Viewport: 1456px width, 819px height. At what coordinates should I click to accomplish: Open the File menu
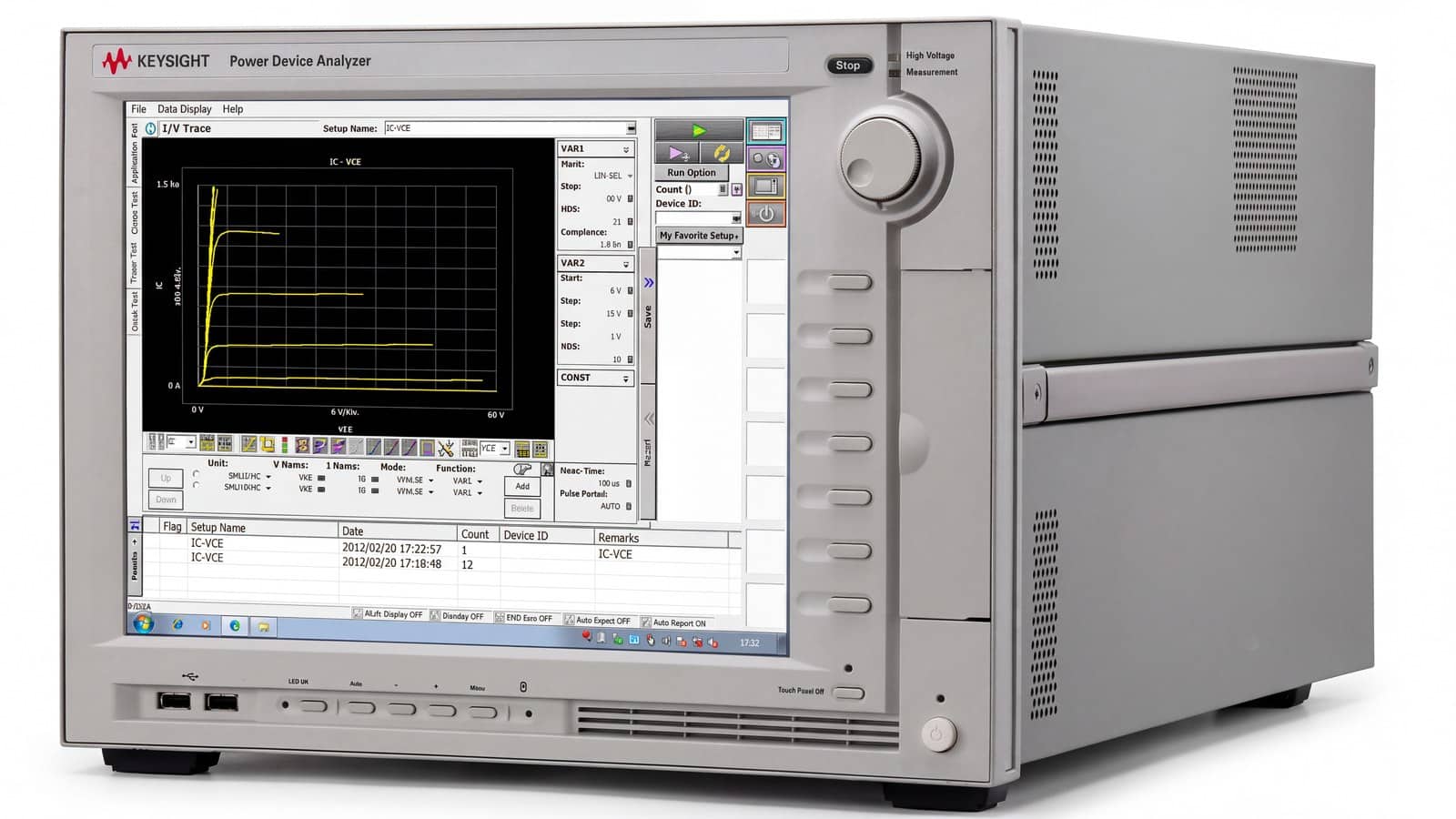(x=139, y=109)
